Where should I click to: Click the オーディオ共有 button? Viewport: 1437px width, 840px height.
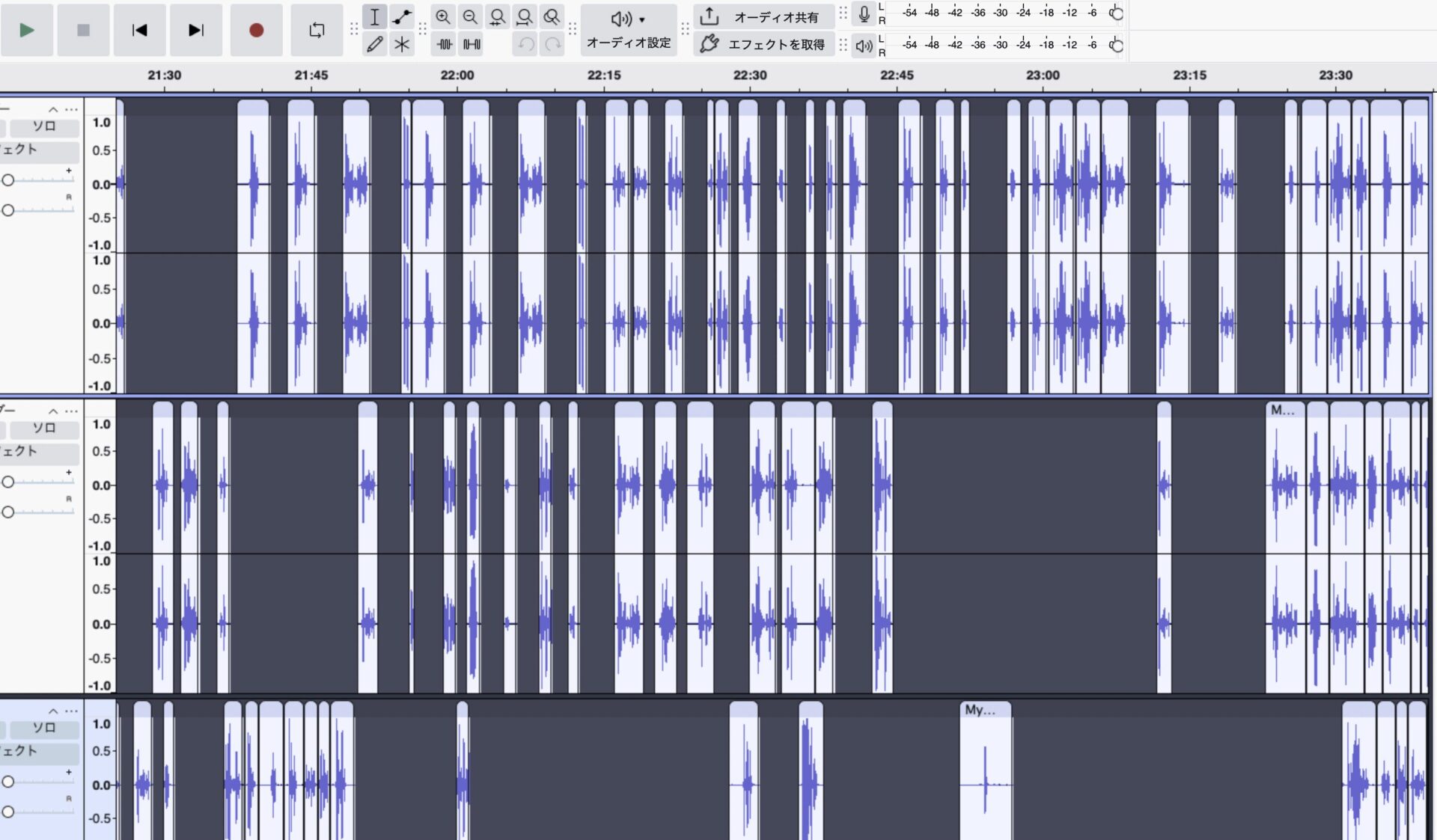763,16
